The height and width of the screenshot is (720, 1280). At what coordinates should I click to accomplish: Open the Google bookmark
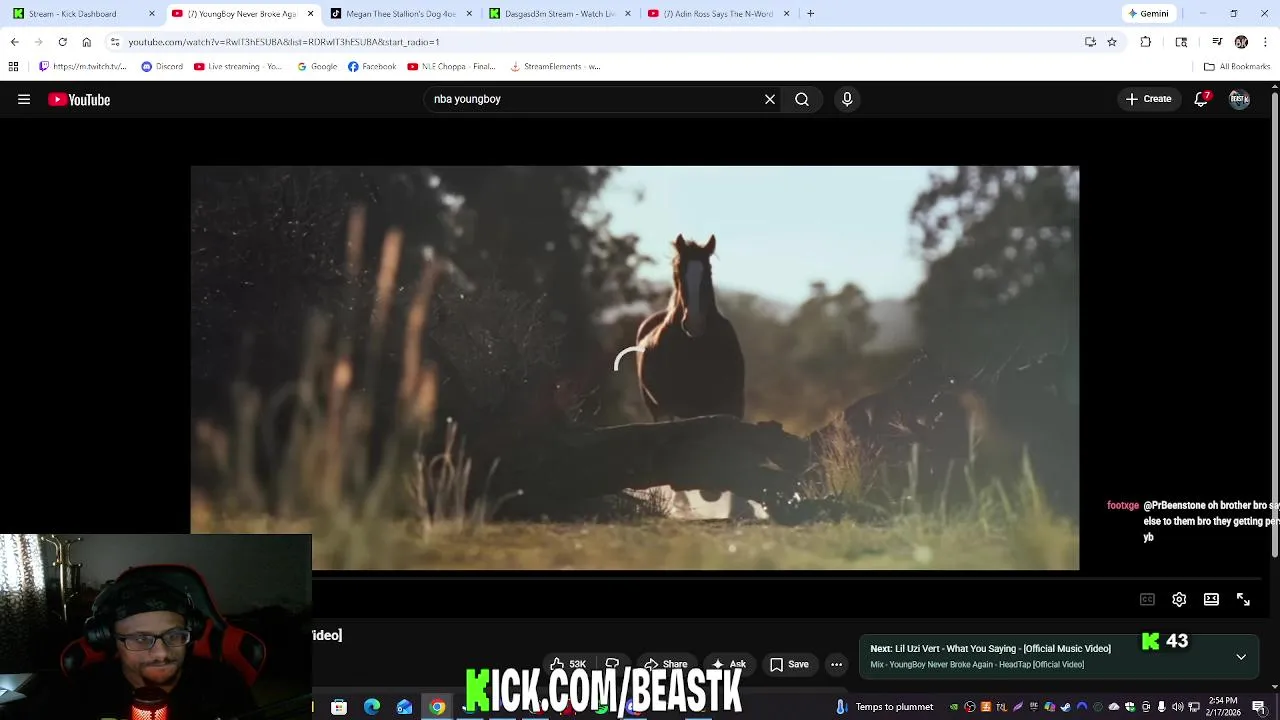click(317, 66)
